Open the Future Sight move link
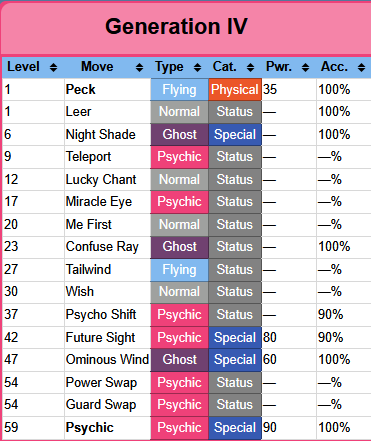 click(100, 338)
